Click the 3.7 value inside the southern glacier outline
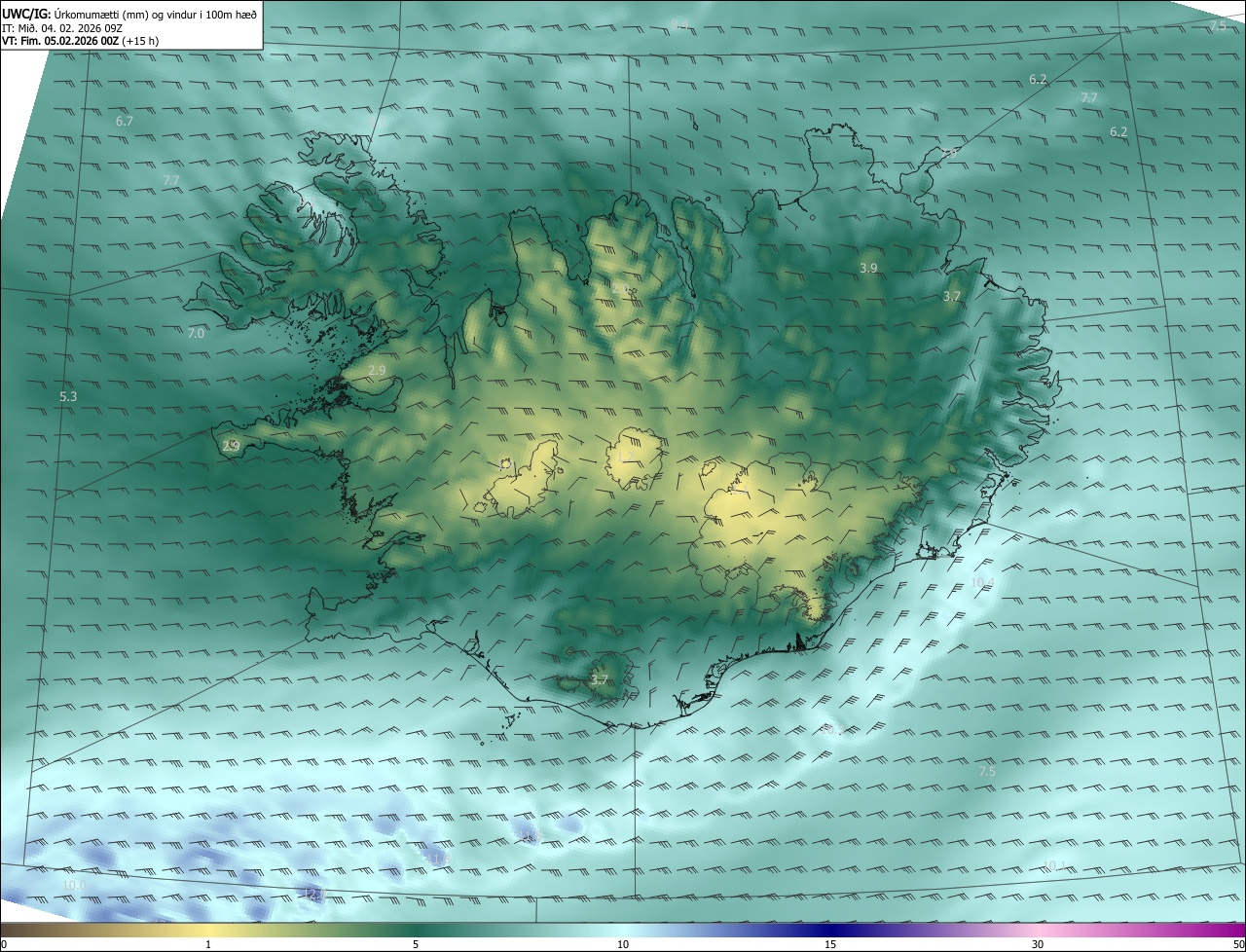 (x=599, y=680)
